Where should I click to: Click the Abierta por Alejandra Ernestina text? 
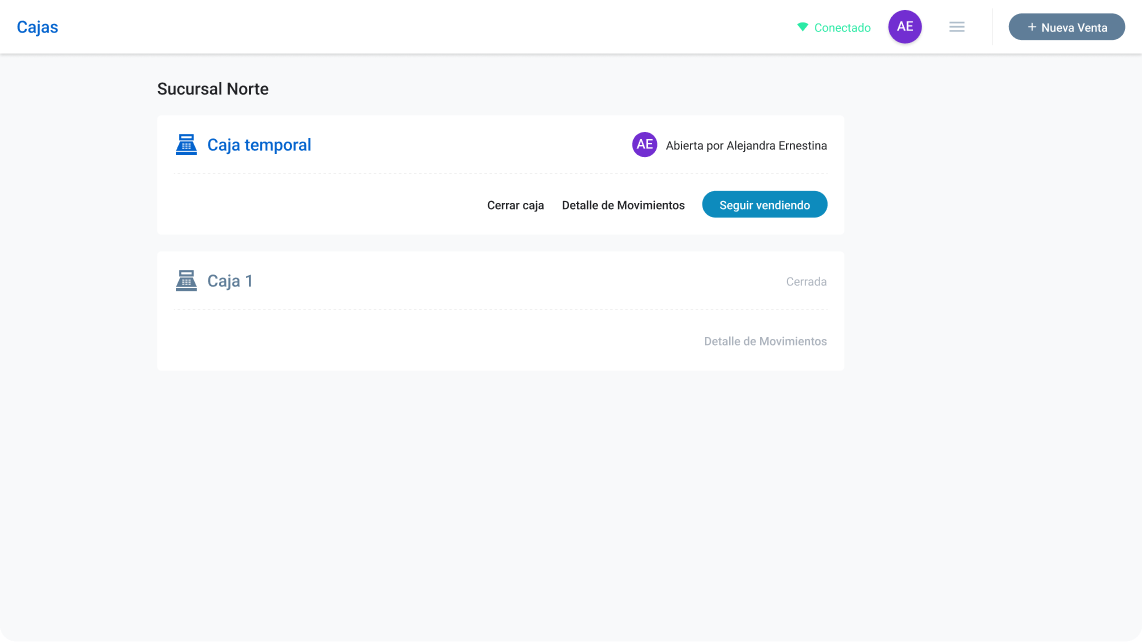pyautogui.click(x=747, y=146)
